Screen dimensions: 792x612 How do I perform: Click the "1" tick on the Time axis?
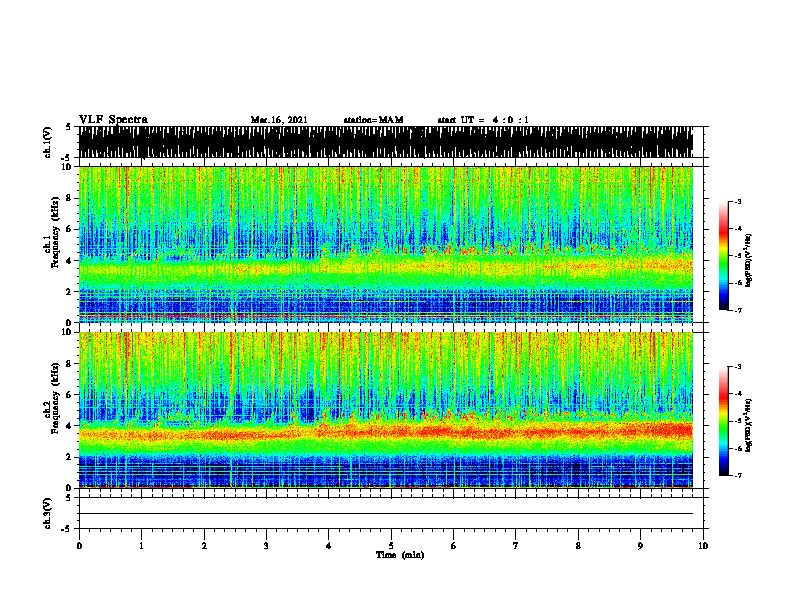[x=141, y=546]
